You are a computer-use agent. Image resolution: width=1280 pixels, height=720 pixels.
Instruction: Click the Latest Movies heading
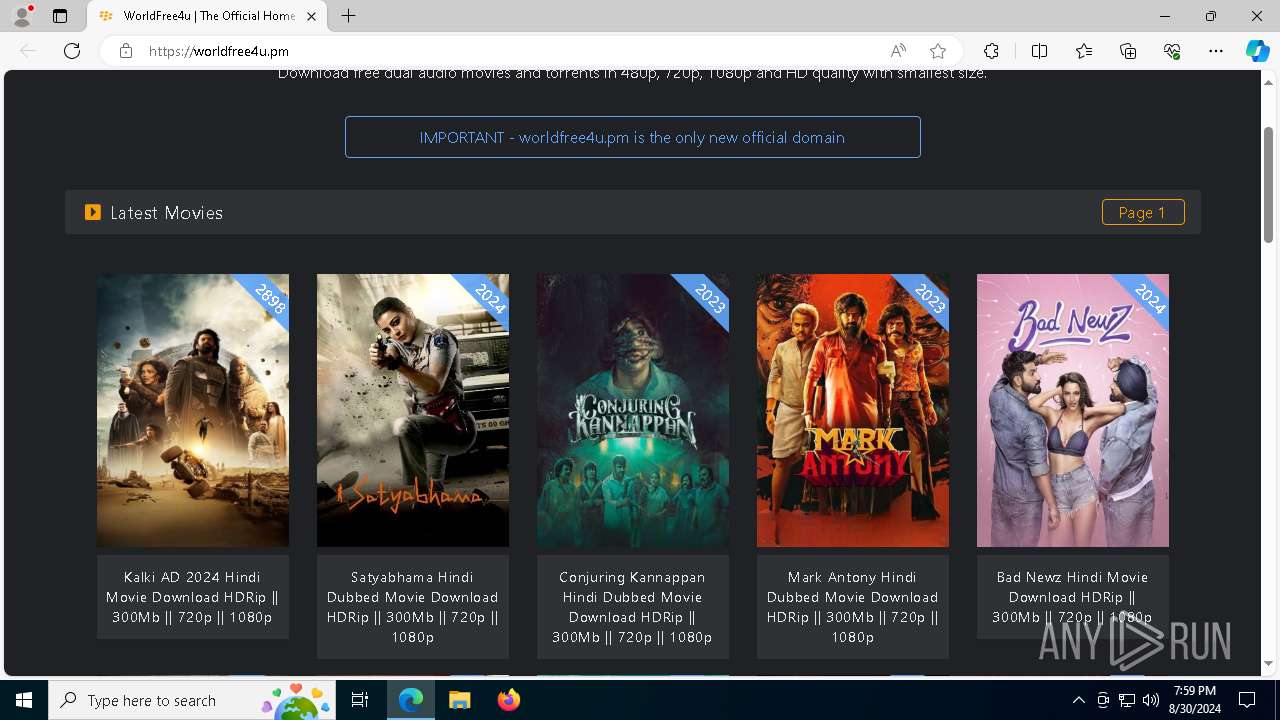pos(166,213)
